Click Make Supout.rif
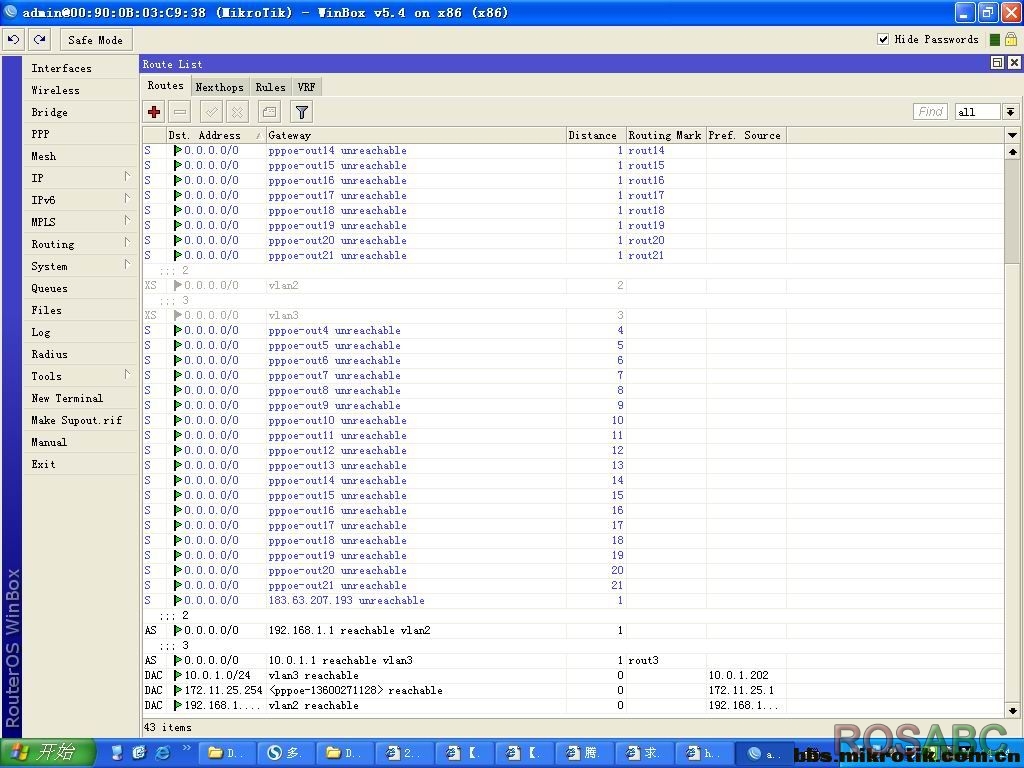 [x=80, y=420]
